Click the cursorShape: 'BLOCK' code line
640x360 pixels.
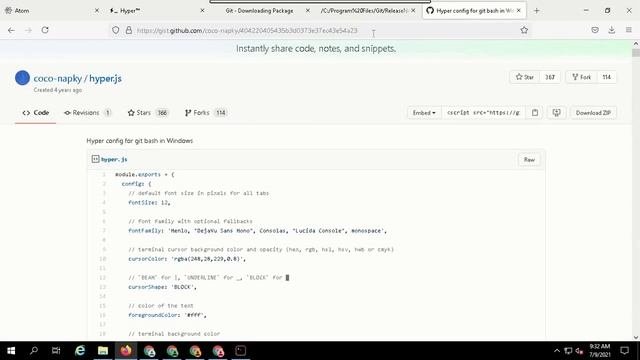point(162,287)
